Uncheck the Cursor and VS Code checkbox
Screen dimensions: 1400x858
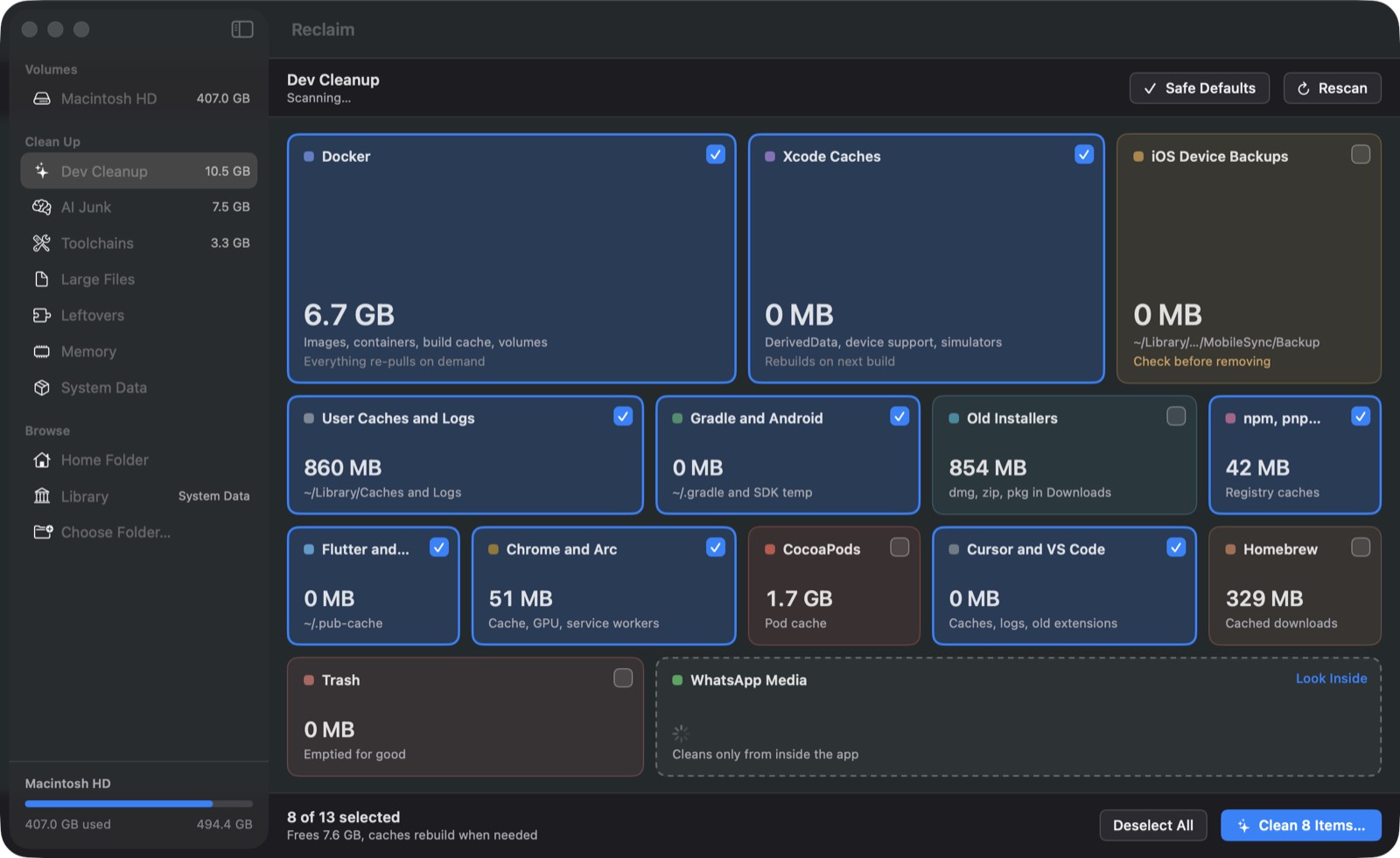[1176, 547]
